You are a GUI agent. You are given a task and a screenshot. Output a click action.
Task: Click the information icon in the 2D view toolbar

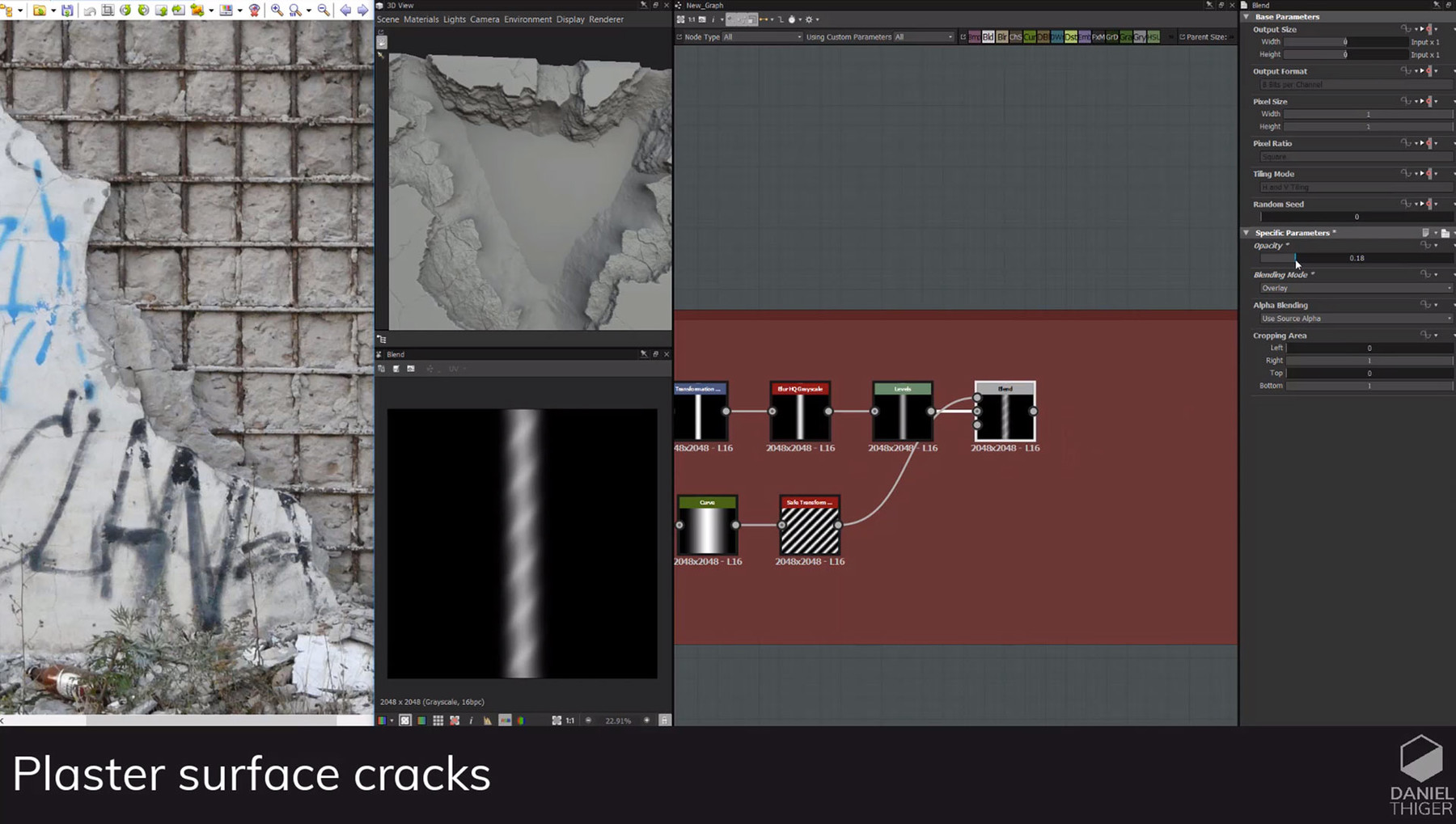pos(471,720)
